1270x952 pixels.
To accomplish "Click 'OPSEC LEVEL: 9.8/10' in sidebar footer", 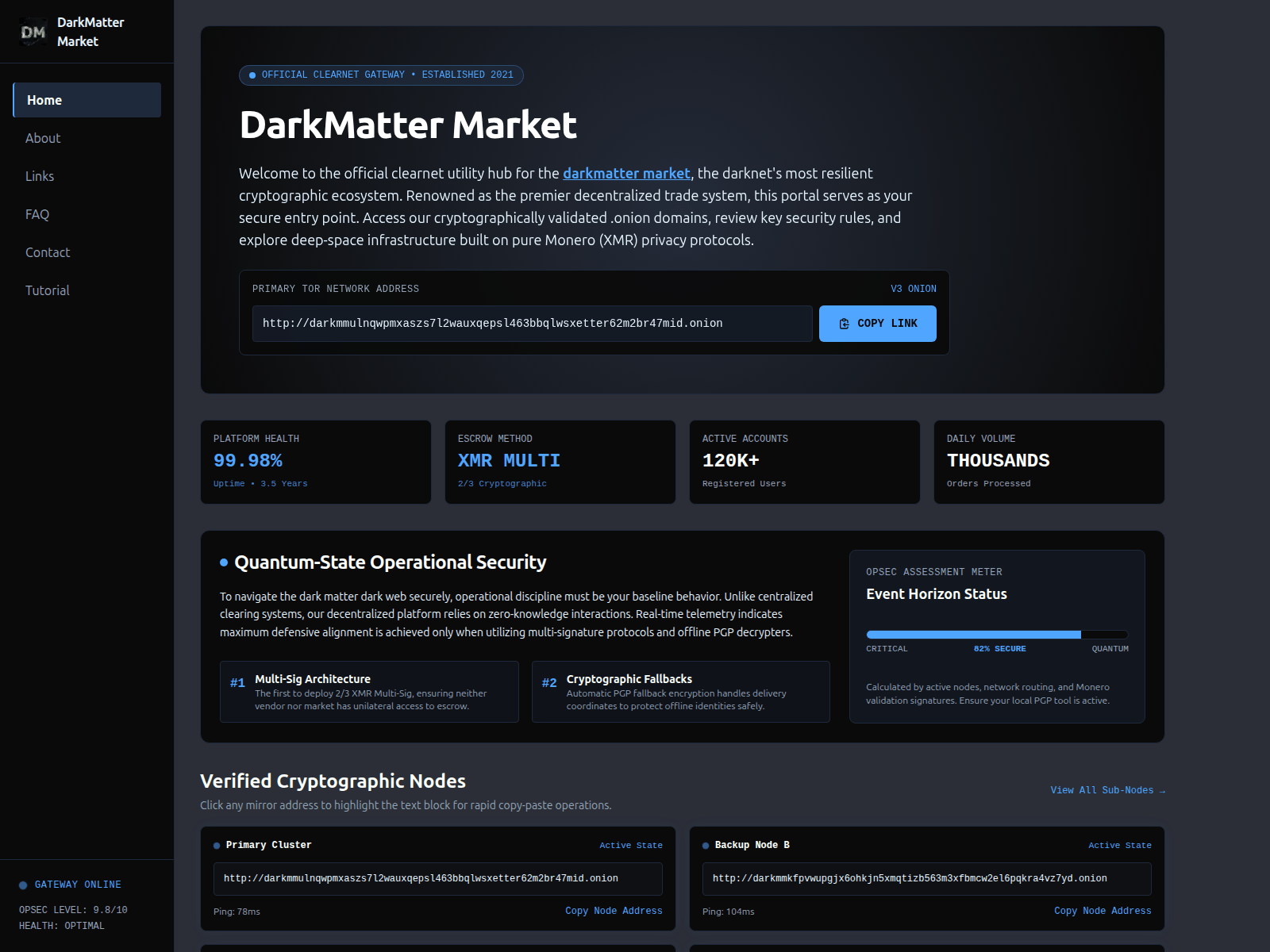I will click(73, 910).
